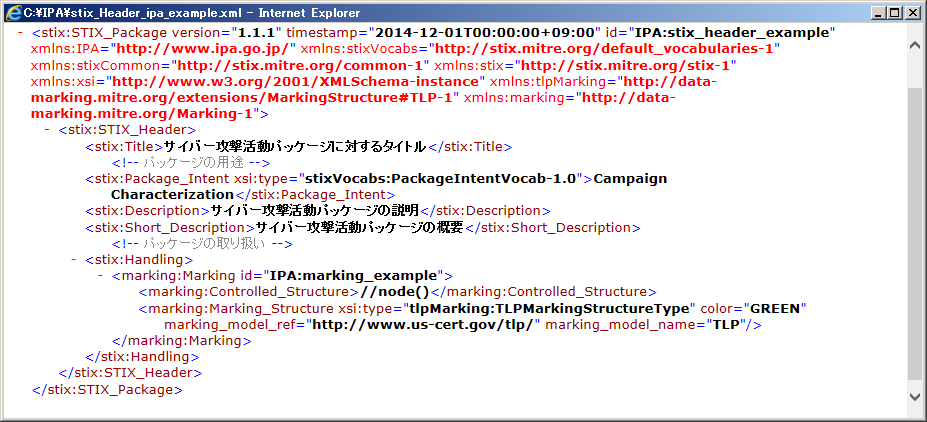Click the id value IPA:stix_header_example
Image resolution: width=927 pixels, height=422 pixels.
coord(731,33)
